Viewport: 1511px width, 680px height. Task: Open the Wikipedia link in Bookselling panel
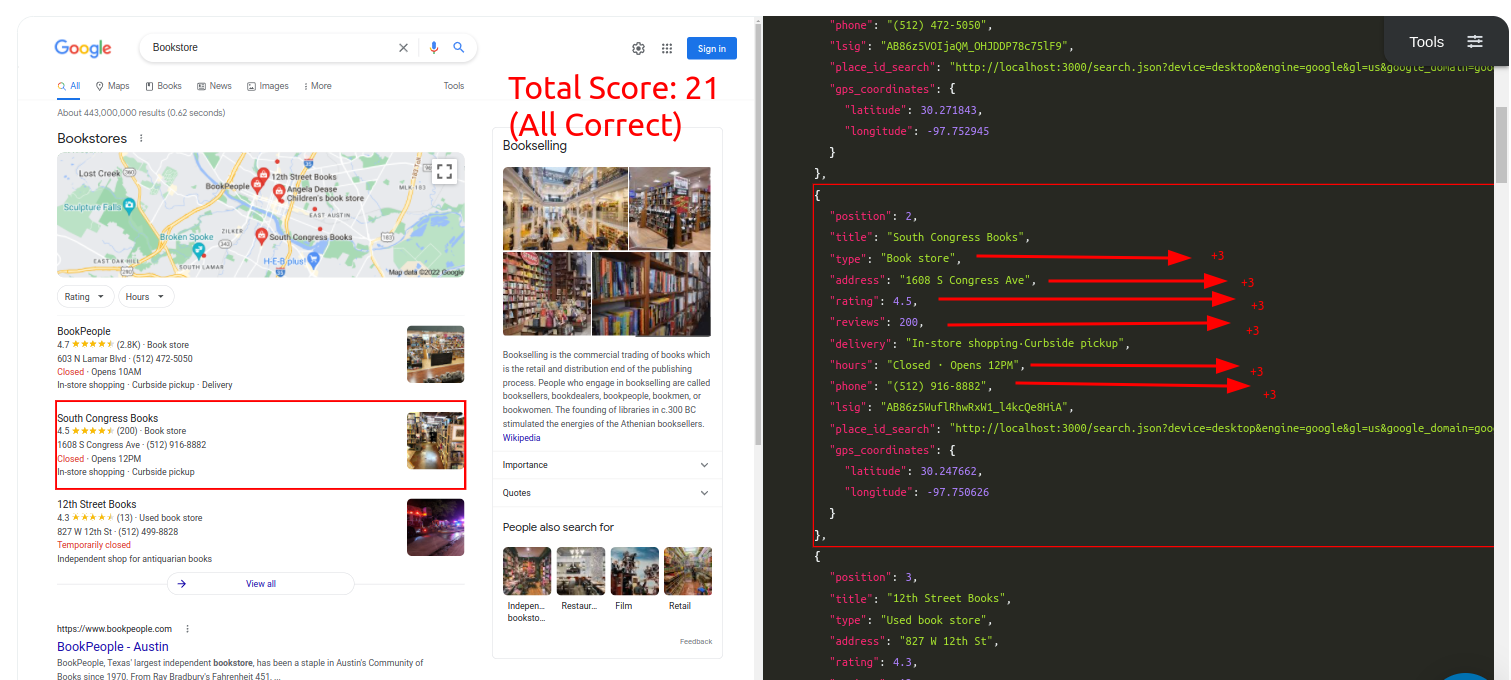click(x=521, y=438)
